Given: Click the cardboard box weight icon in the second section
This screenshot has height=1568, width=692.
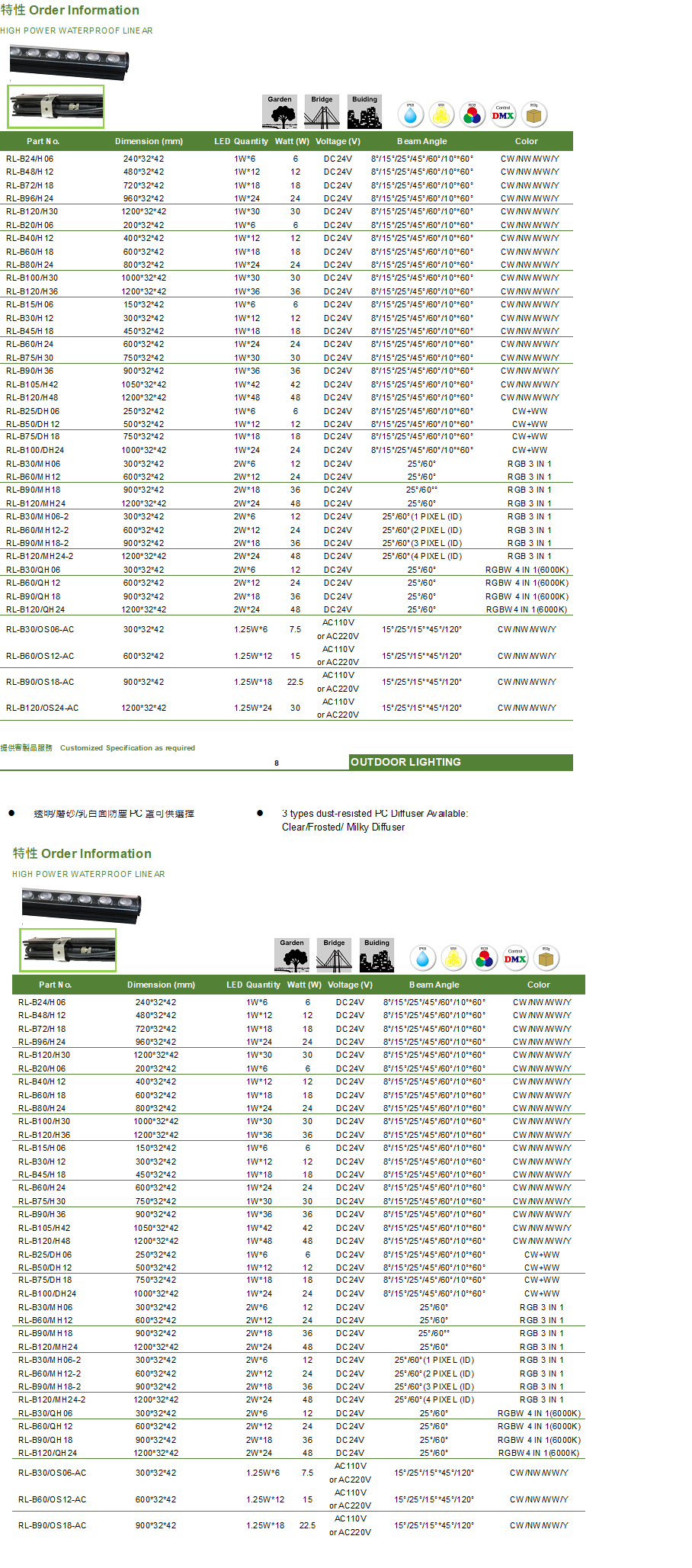Looking at the screenshot, I should pyautogui.click(x=546, y=958).
